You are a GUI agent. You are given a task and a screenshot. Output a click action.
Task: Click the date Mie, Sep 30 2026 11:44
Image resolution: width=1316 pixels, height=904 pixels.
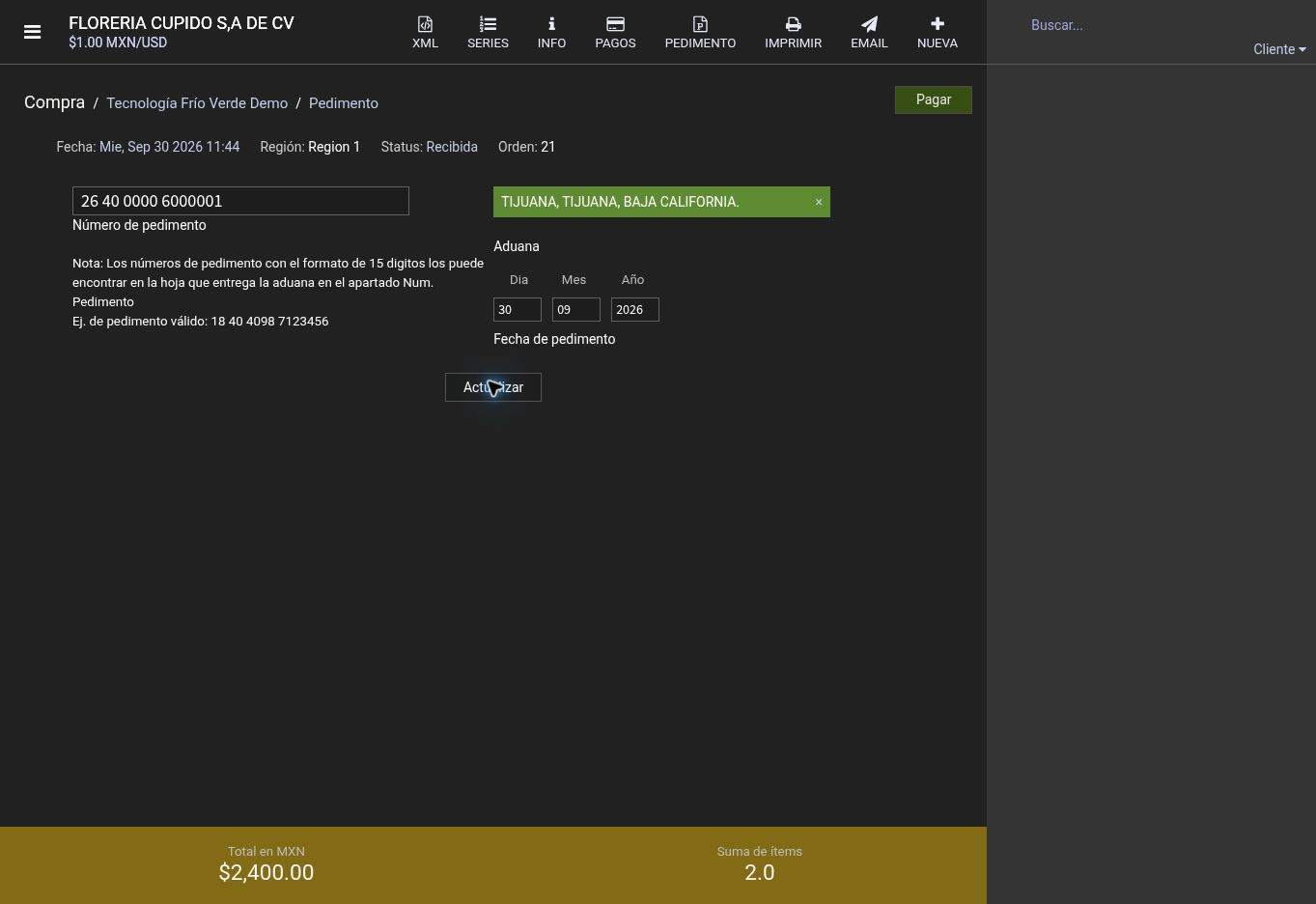[x=169, y=147]
